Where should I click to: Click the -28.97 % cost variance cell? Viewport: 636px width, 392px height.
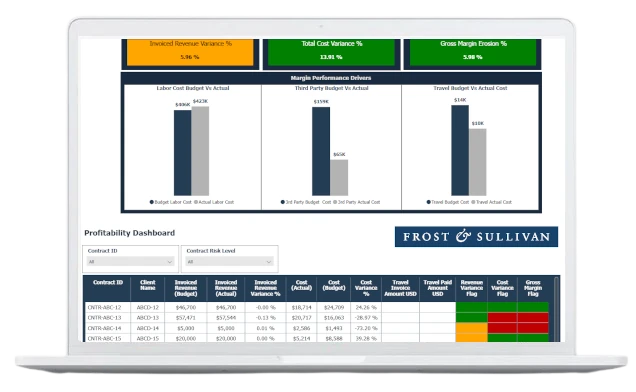[x=366, y=318]
